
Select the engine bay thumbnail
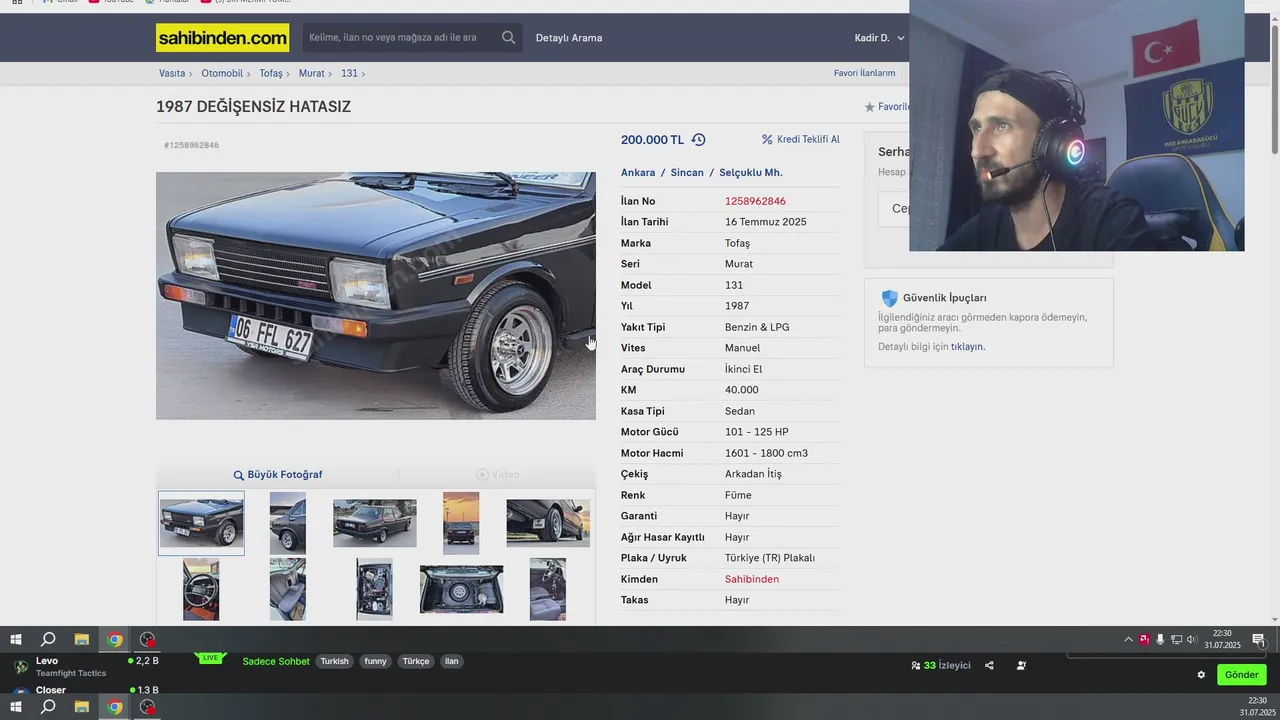click(375, 589)
